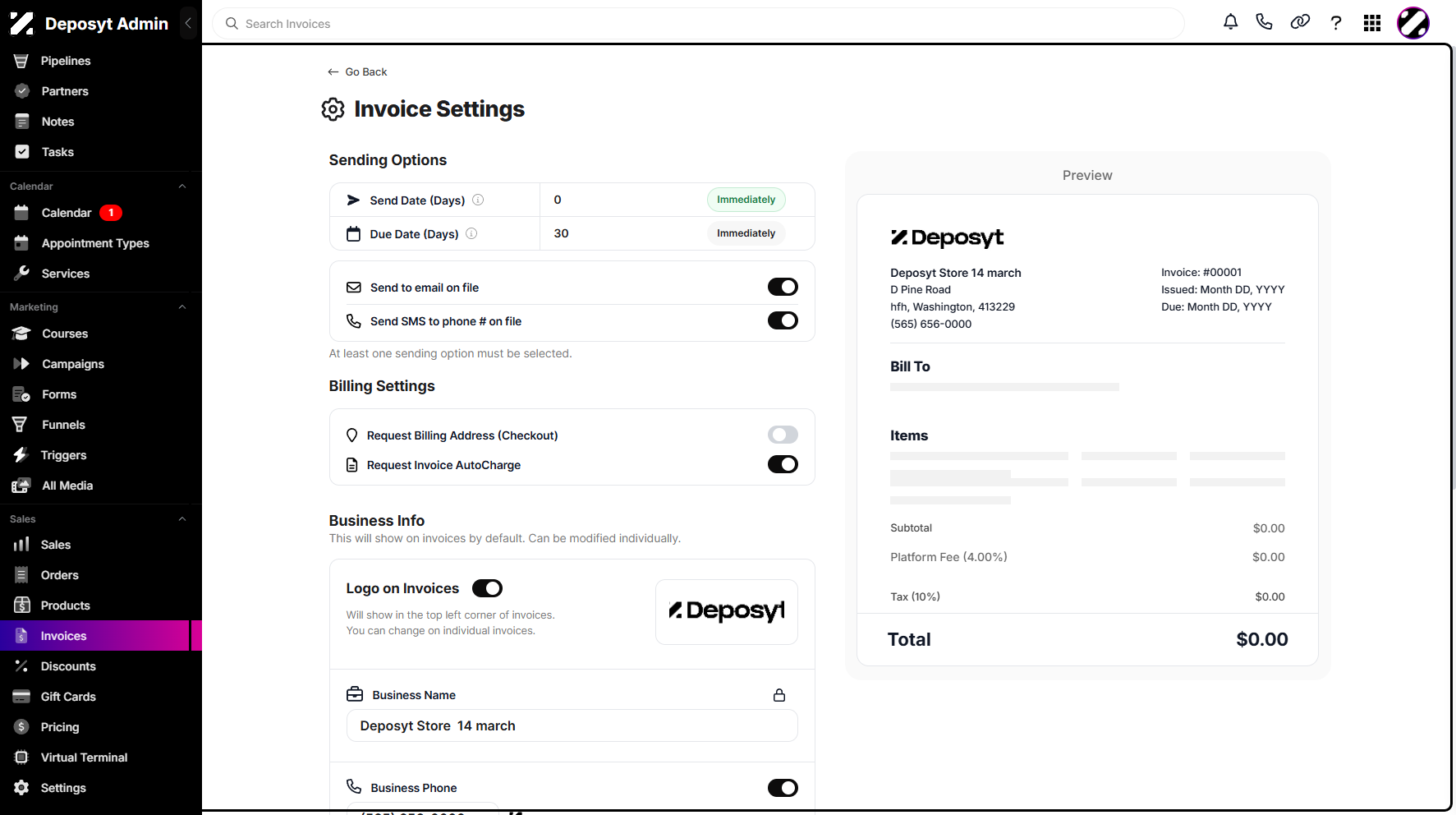Open help question mark icon

[x=1336, y=23]
